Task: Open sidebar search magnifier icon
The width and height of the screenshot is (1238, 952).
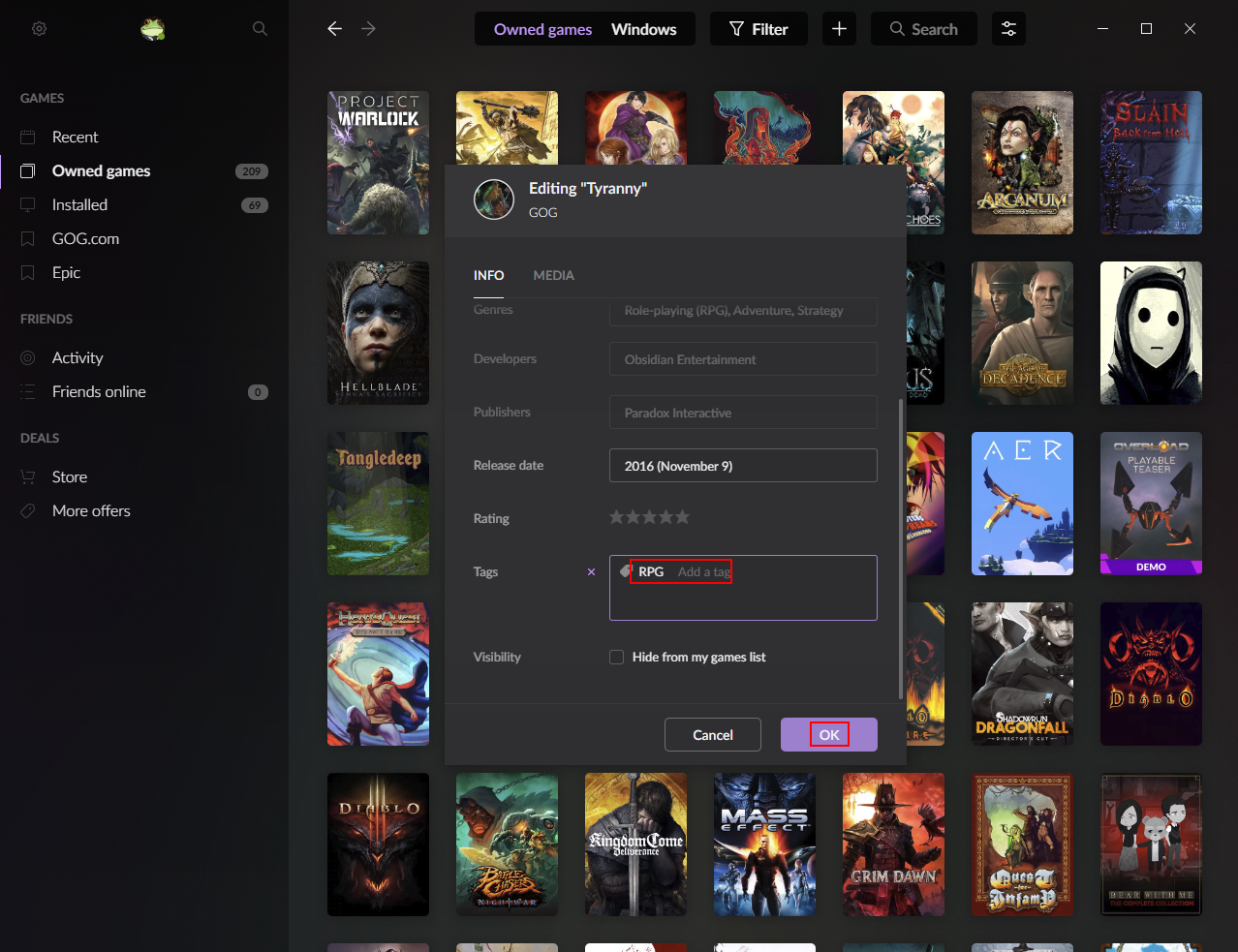Action: pos(260,29)
